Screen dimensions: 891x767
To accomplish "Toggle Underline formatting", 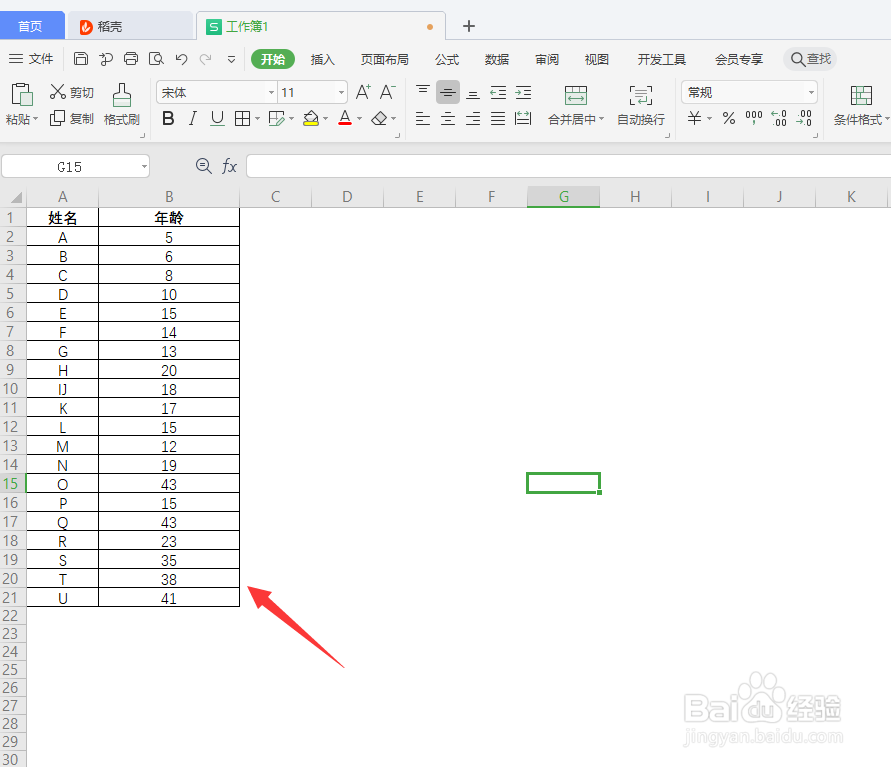I will 217,118.
